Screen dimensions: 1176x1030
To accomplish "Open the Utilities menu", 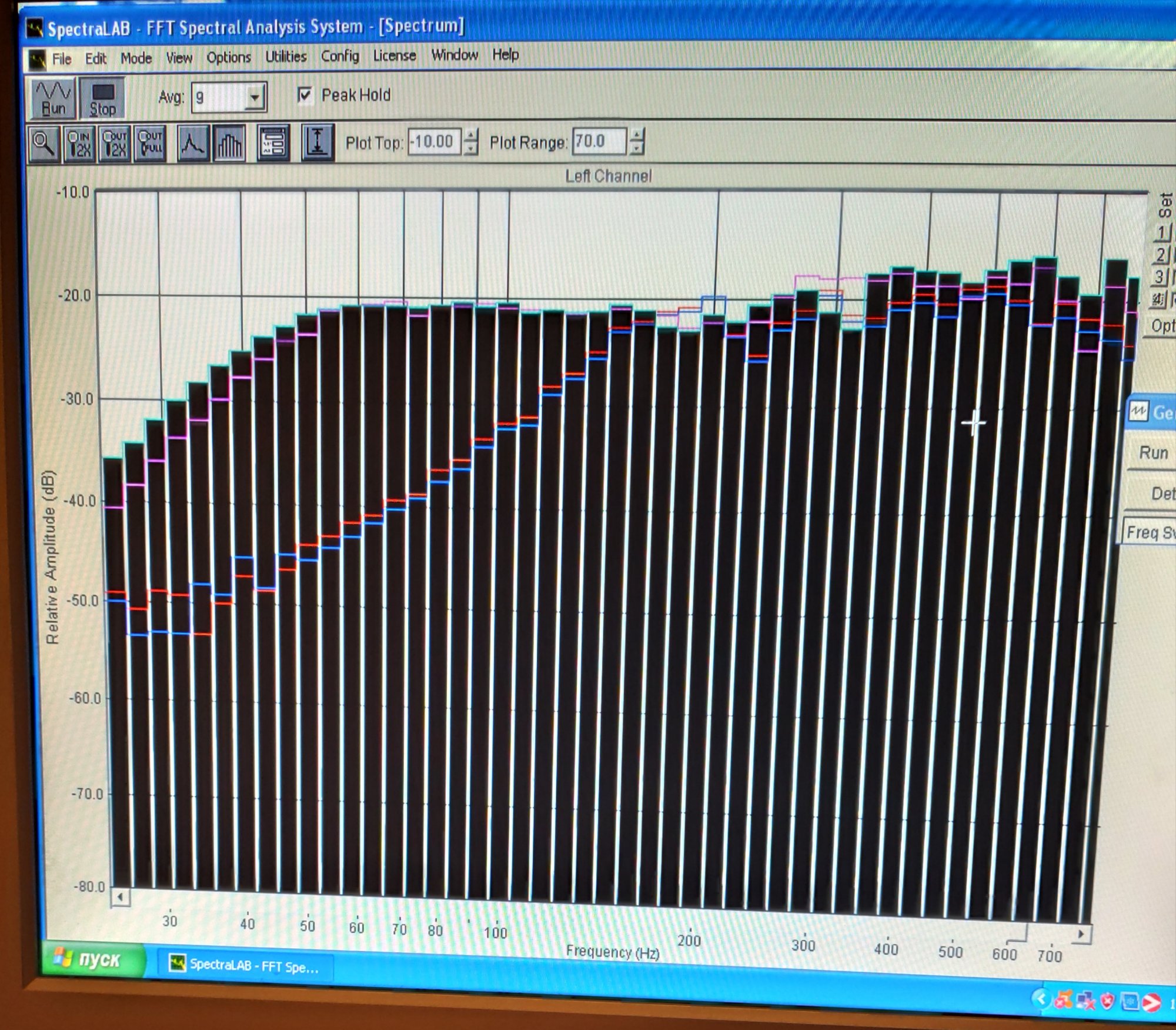I will (x=286, y=56).
